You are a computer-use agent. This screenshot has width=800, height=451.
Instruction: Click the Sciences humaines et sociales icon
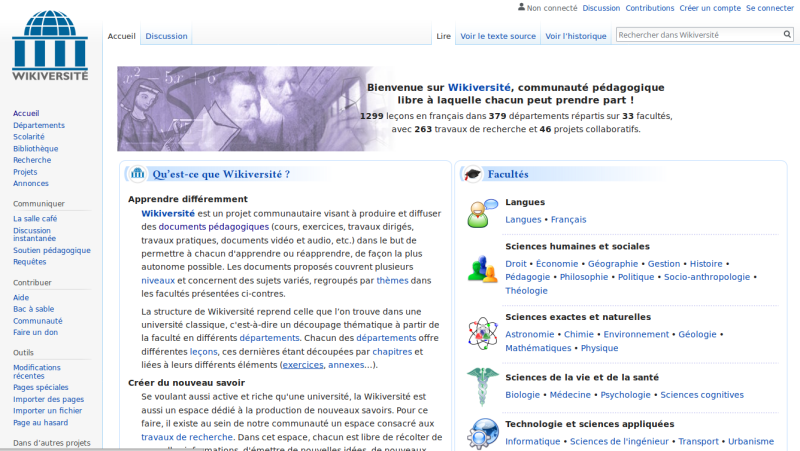[x=483, y=269]
